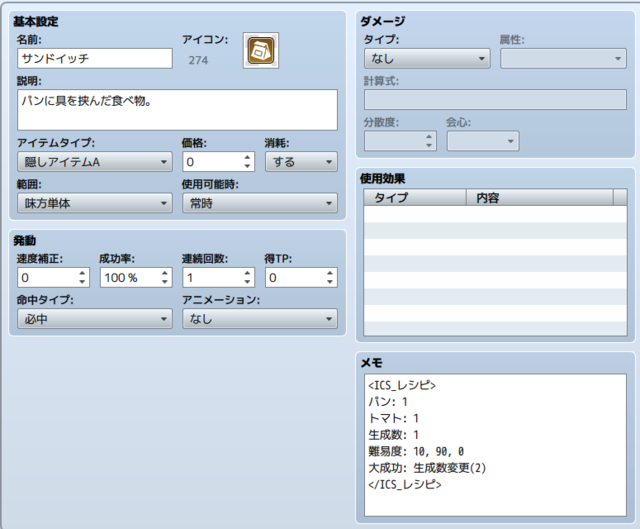Open the アイテムタイプ dropdown

(x=95, y=162)
